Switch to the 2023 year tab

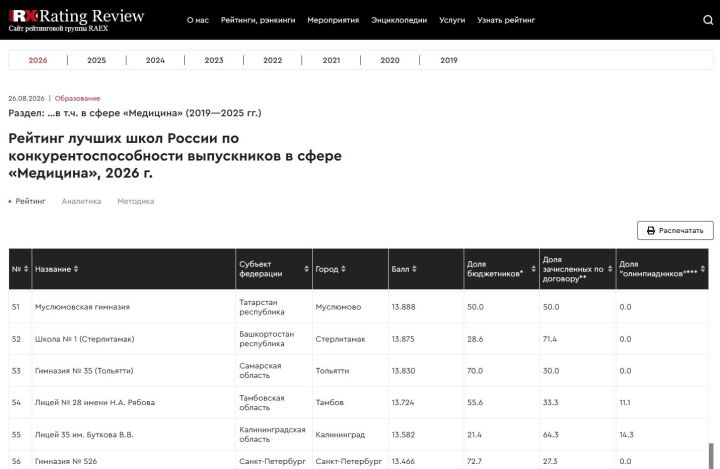(214, 60)
